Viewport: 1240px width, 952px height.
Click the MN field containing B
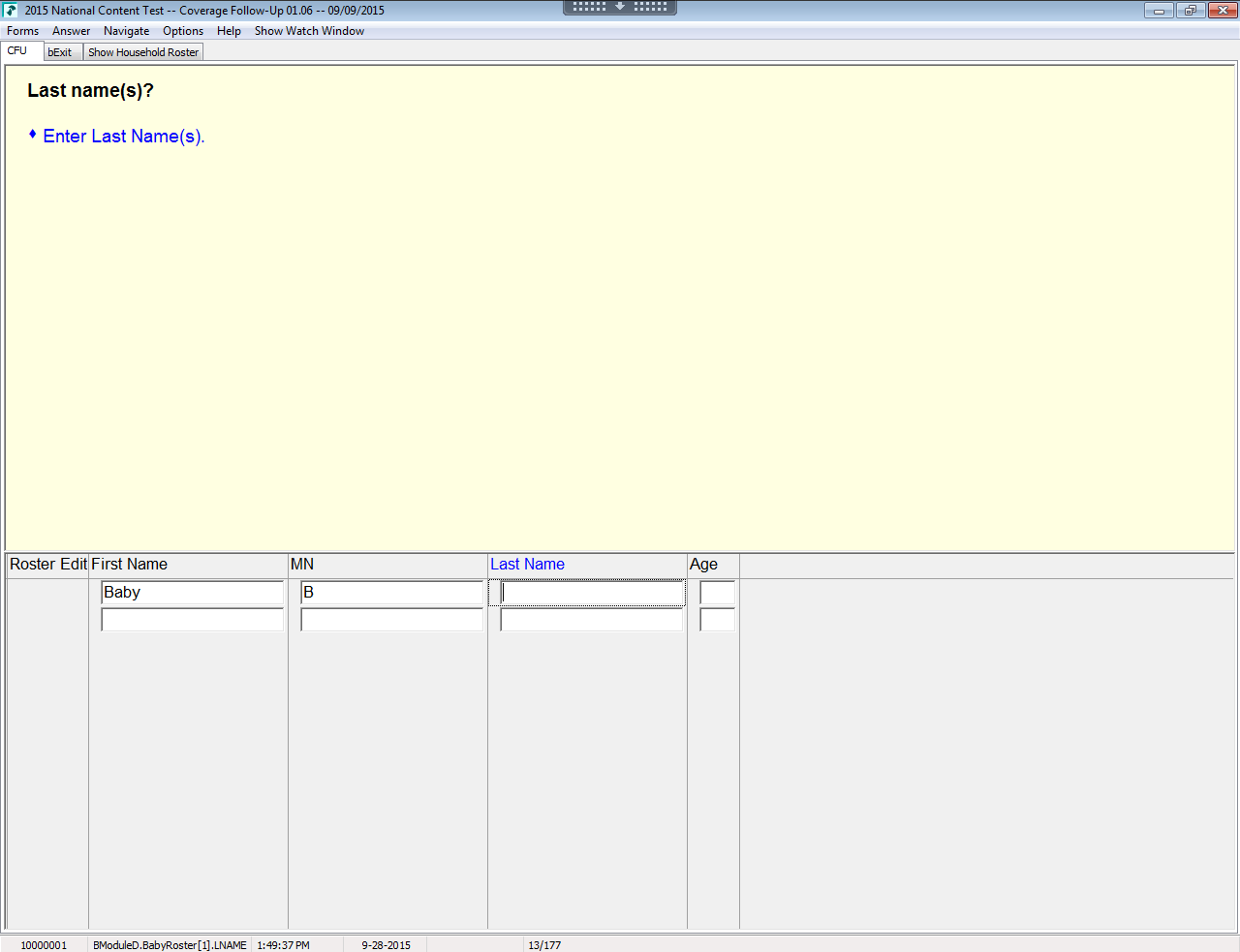(x=392, y=593)
